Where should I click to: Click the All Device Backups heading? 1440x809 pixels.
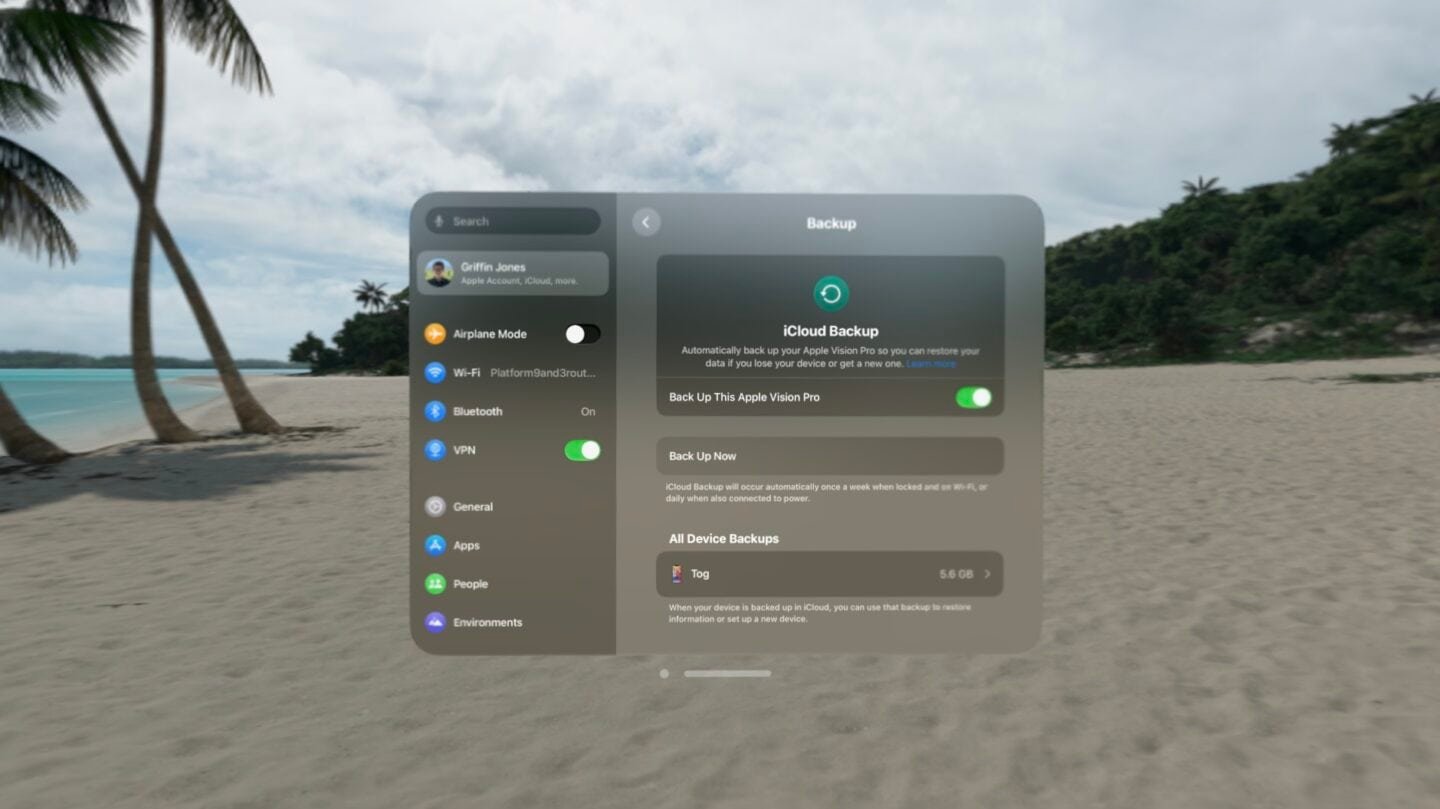724,539
